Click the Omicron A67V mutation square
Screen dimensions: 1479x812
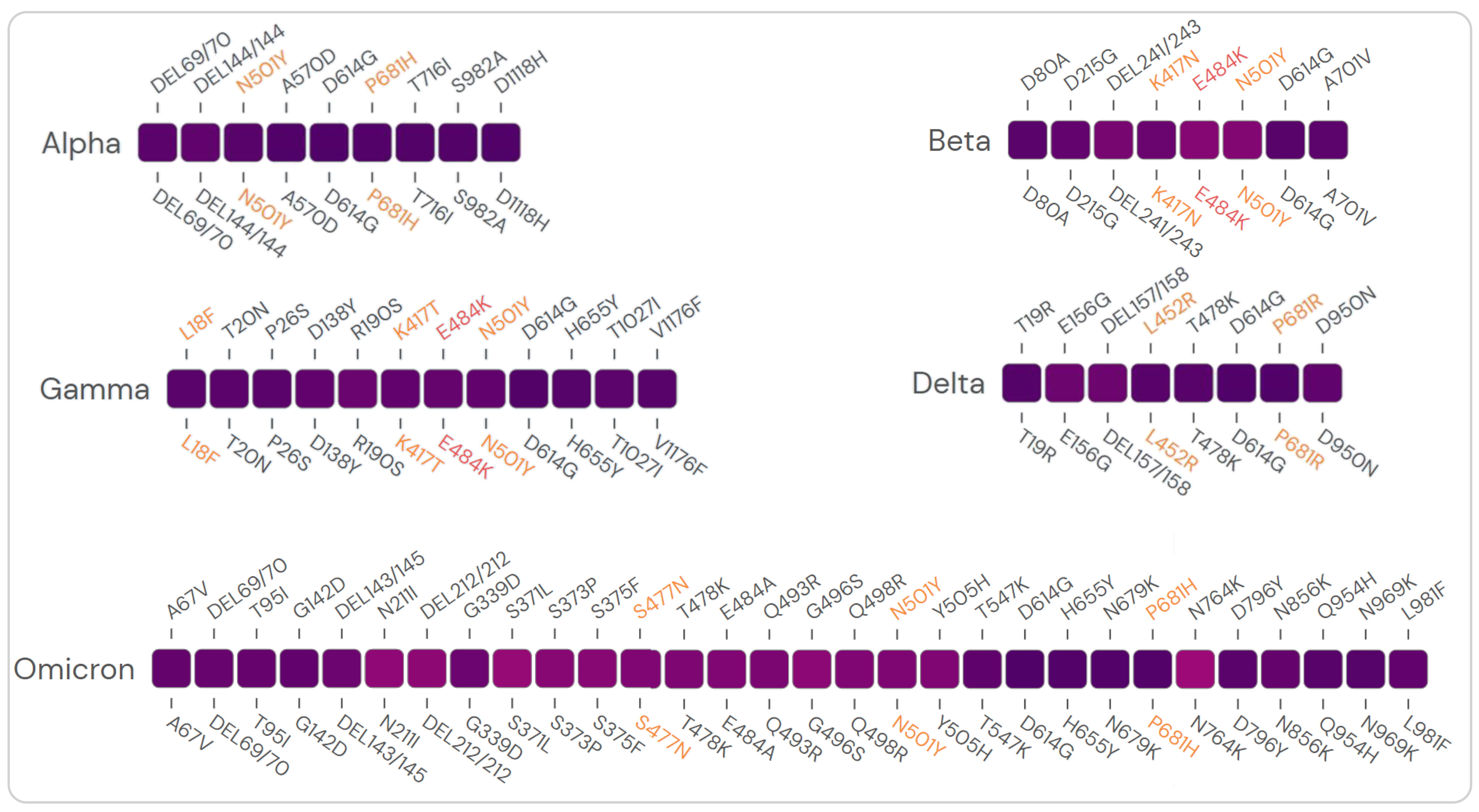pos(171,669)
